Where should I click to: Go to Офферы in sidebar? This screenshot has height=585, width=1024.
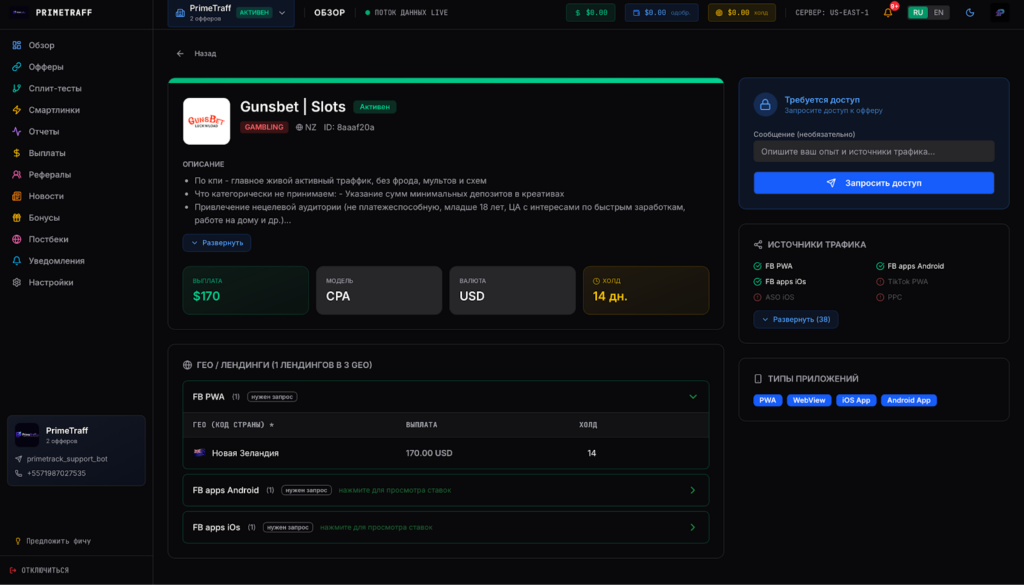tap(46, 67)
